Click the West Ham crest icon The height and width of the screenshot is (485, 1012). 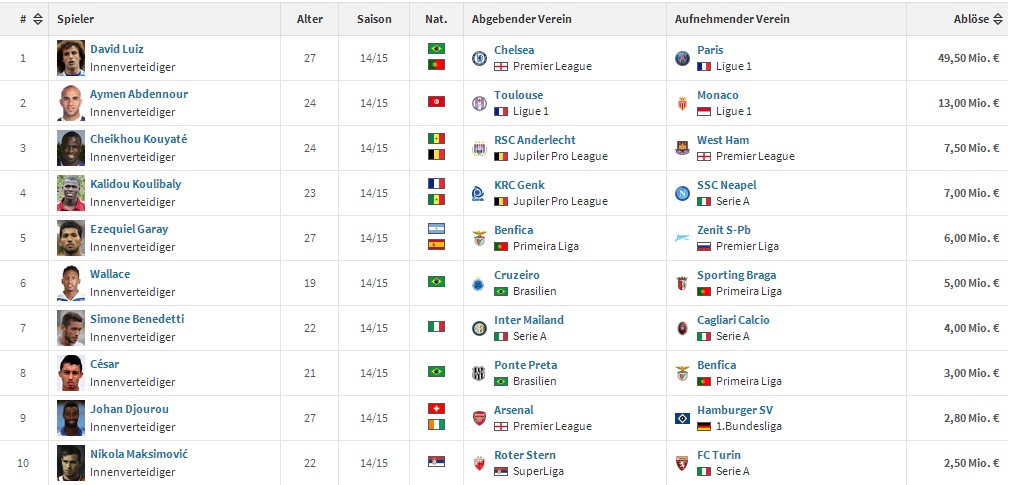point(683,148)
